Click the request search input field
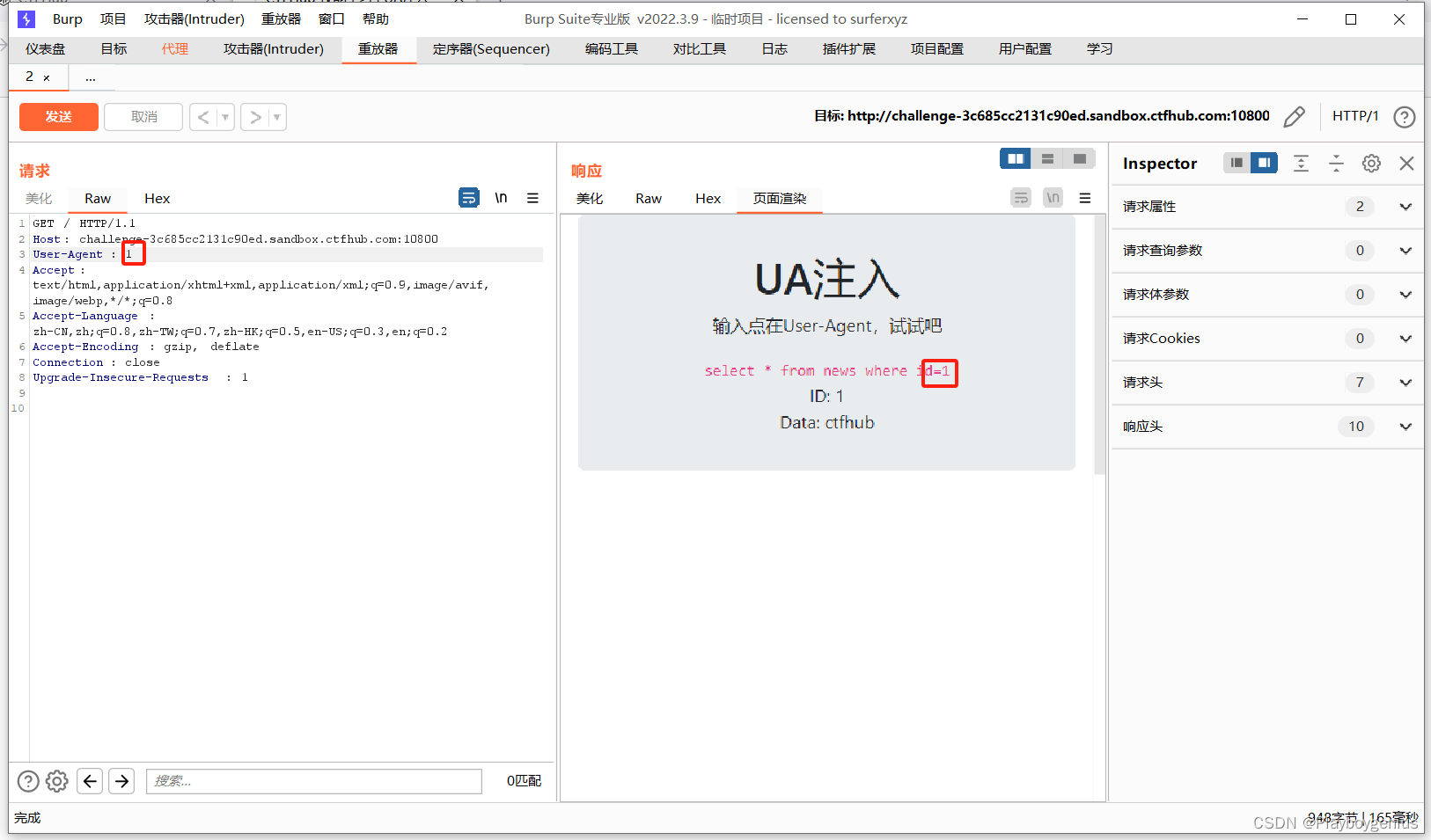 [x=314, y=781]
